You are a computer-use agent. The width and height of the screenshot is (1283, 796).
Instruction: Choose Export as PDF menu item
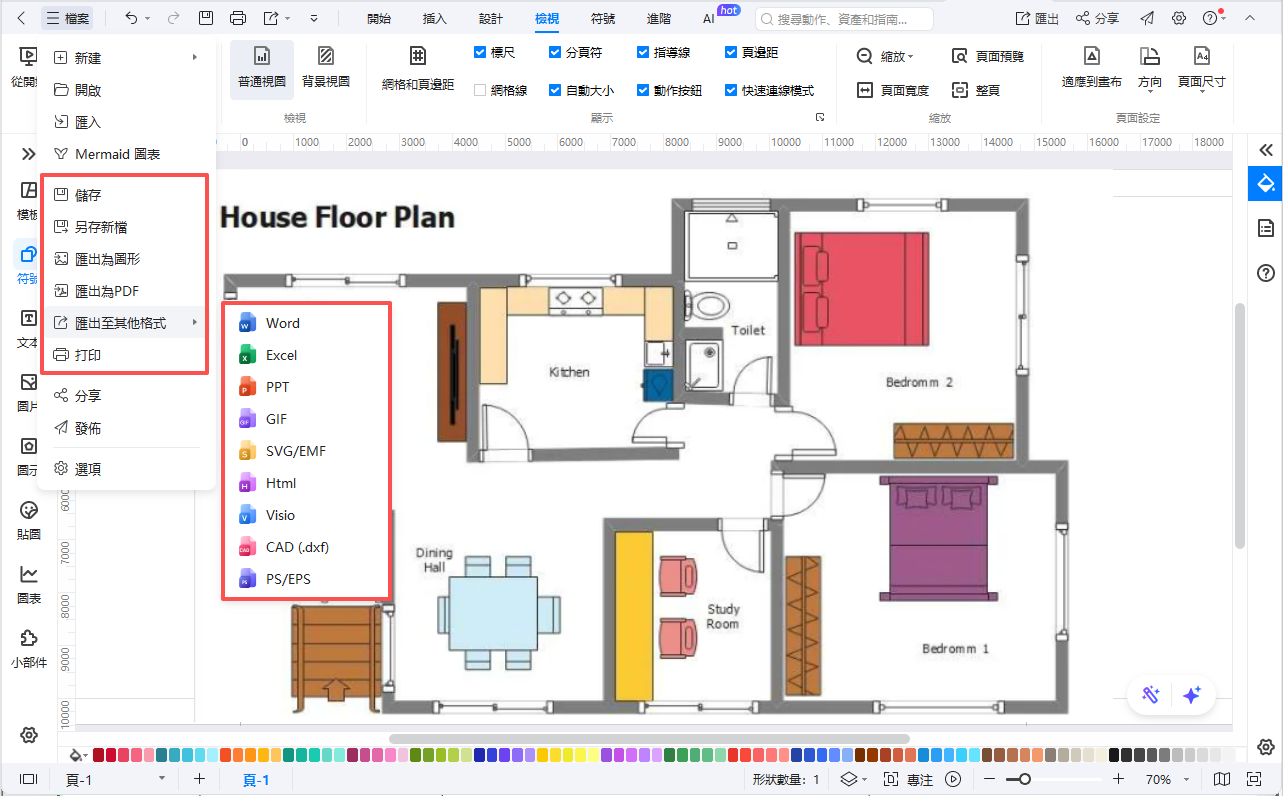[106, 291]
